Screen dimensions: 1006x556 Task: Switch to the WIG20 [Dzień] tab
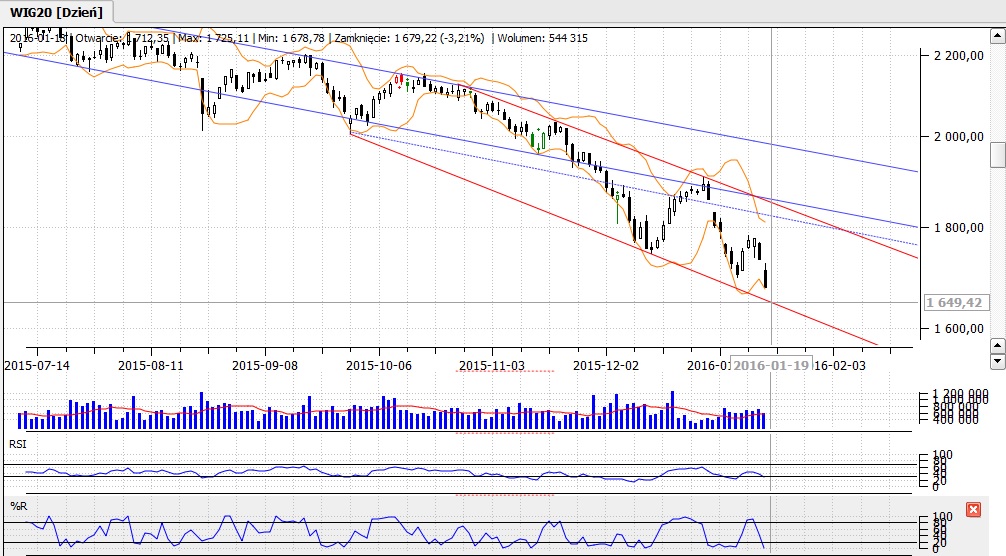[x=56, y=11]
